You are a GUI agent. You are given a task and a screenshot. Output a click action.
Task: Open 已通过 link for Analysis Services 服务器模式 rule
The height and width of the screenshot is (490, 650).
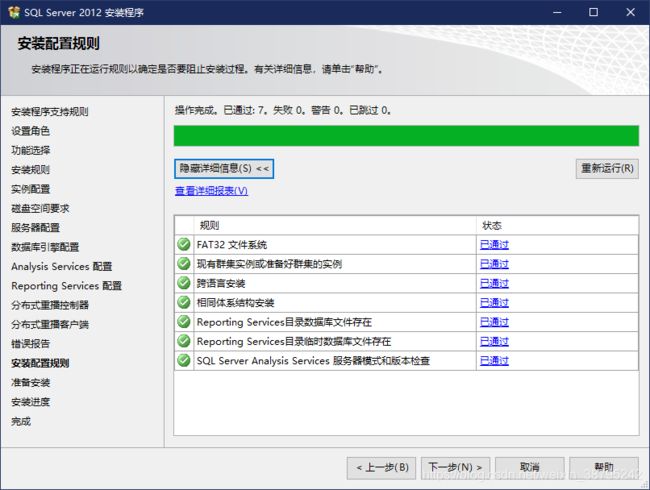coord(494,361)
